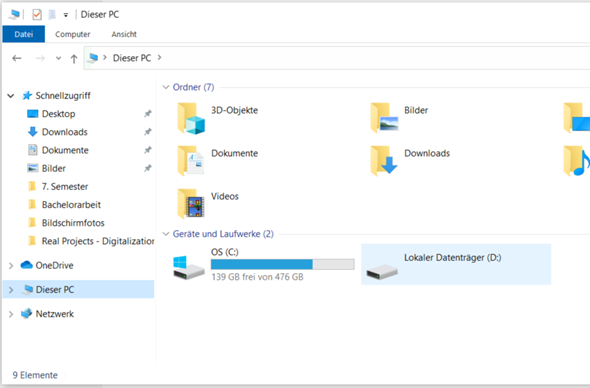
Task: Select OneDrive in the navigation pane
Action: (x=55, y=266)
